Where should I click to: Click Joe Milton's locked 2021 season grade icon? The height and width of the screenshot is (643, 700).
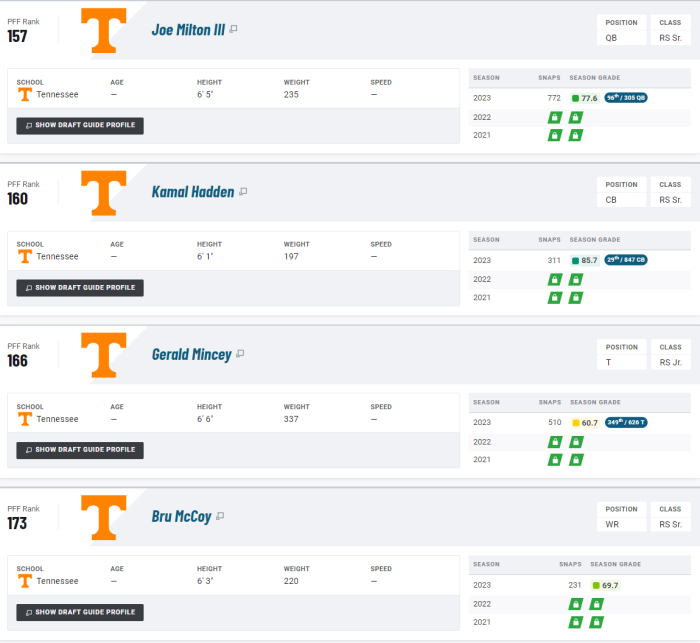click(x=576, y=135)
